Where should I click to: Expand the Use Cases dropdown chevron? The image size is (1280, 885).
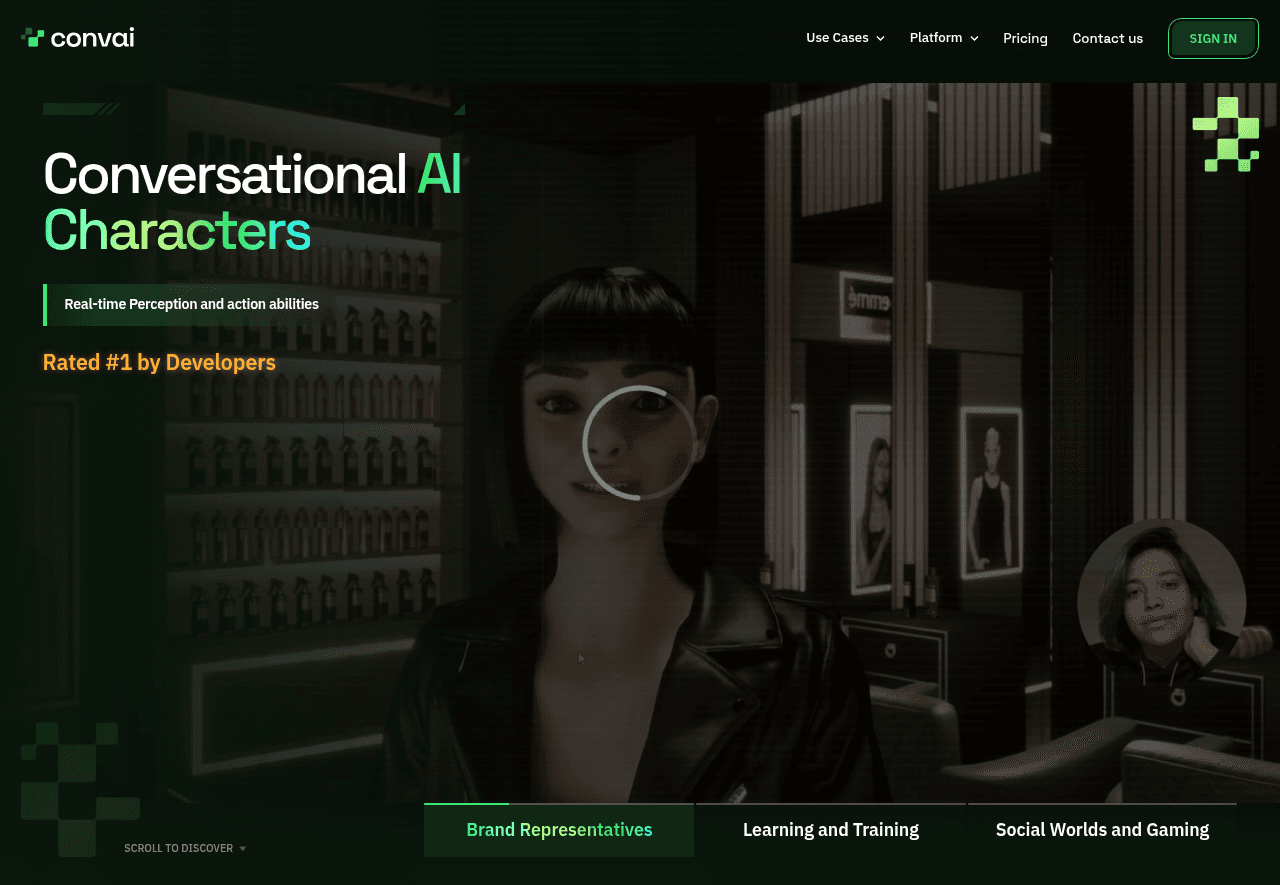click(x=881, y=38)
